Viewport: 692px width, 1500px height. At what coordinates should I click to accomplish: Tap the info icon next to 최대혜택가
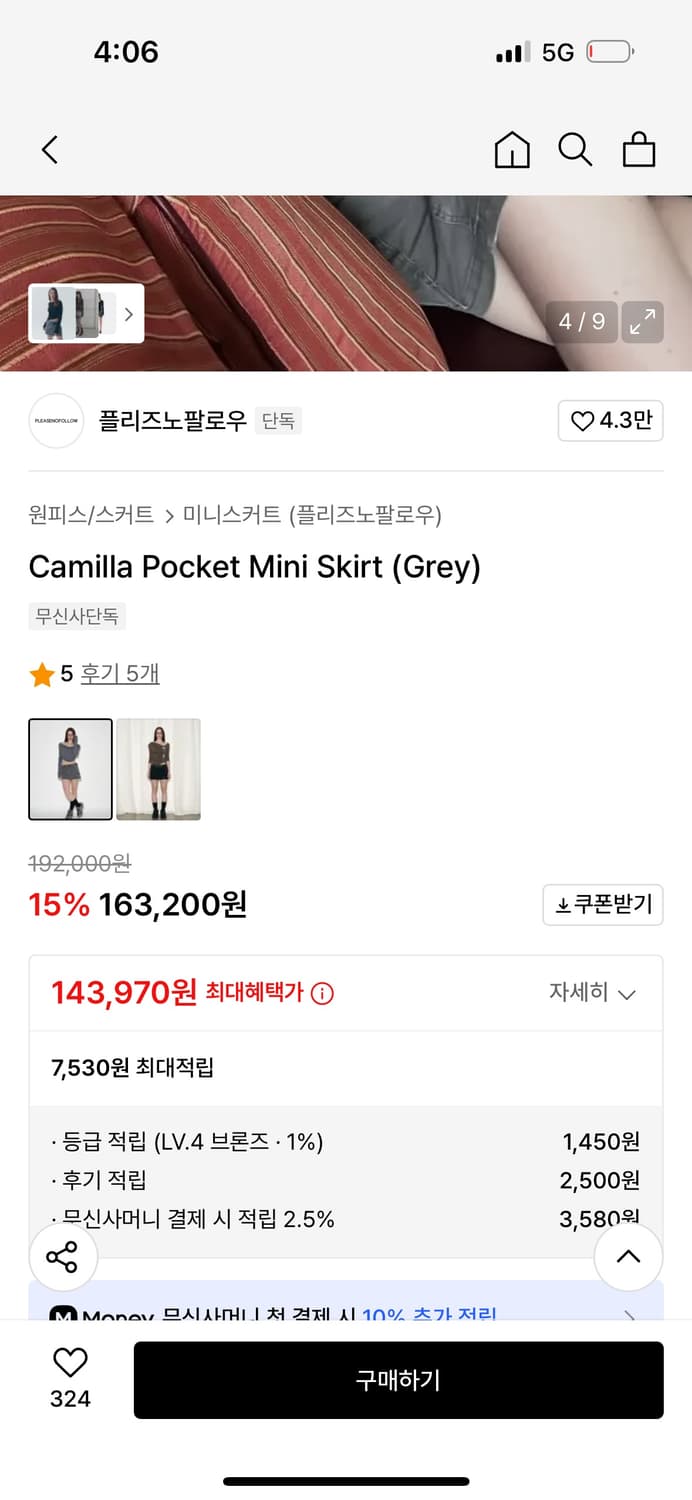[319, 992]
